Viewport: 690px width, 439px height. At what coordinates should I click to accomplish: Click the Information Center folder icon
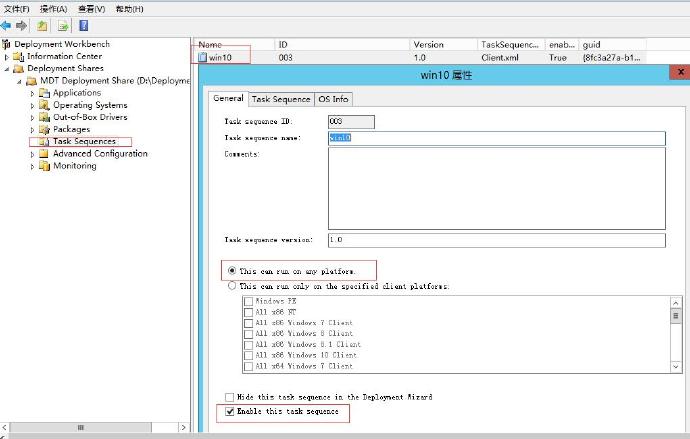18,56
